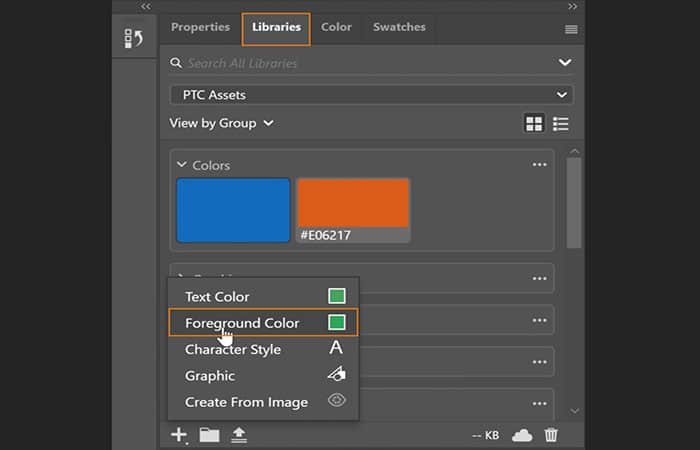Viewport: 700px width, 450px height.
Task: Select the orange #E06217 color swatch
Action: [x=353, y=204]
